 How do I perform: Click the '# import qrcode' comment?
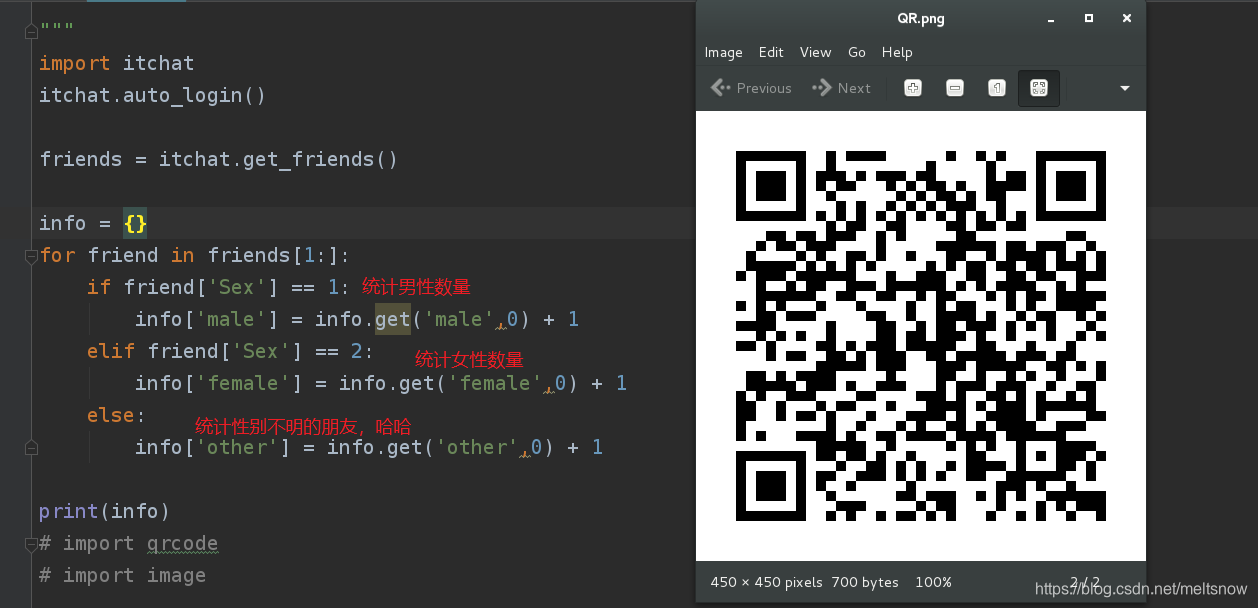[x=129, y=543]
